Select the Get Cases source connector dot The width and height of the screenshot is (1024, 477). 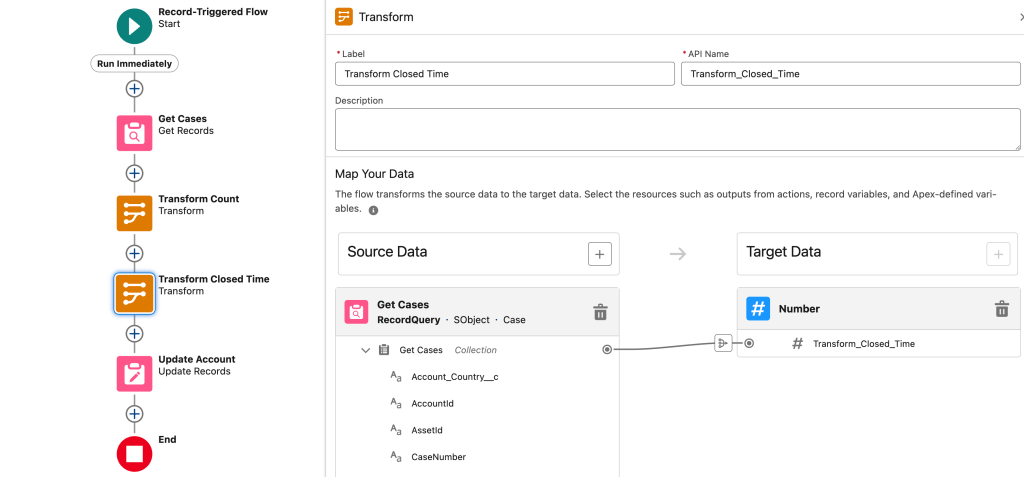[607, 350]
